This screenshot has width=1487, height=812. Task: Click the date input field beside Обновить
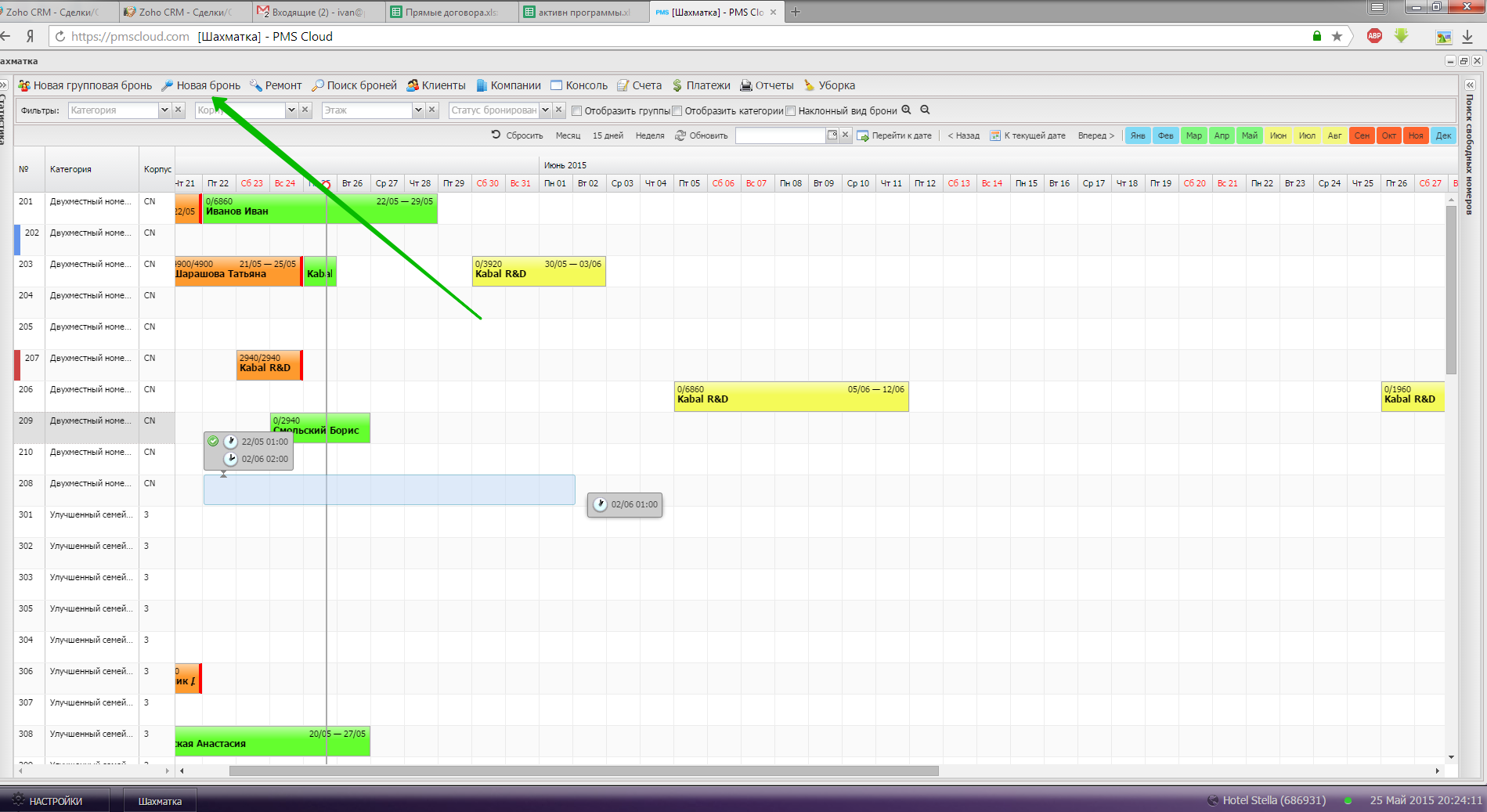pyautogui.click(x=781, y=135)
